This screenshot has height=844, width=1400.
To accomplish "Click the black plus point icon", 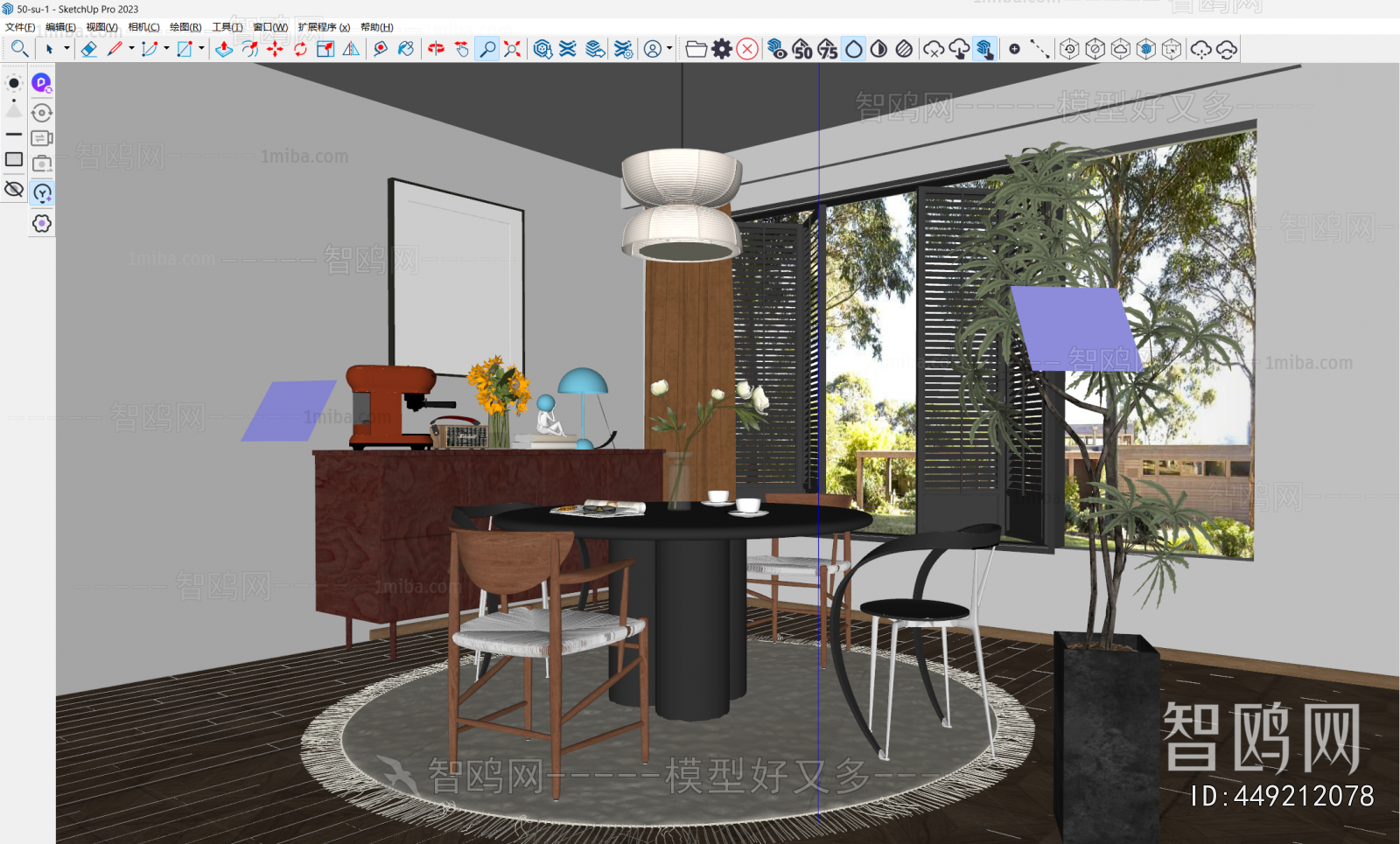I will point(1014,49).
